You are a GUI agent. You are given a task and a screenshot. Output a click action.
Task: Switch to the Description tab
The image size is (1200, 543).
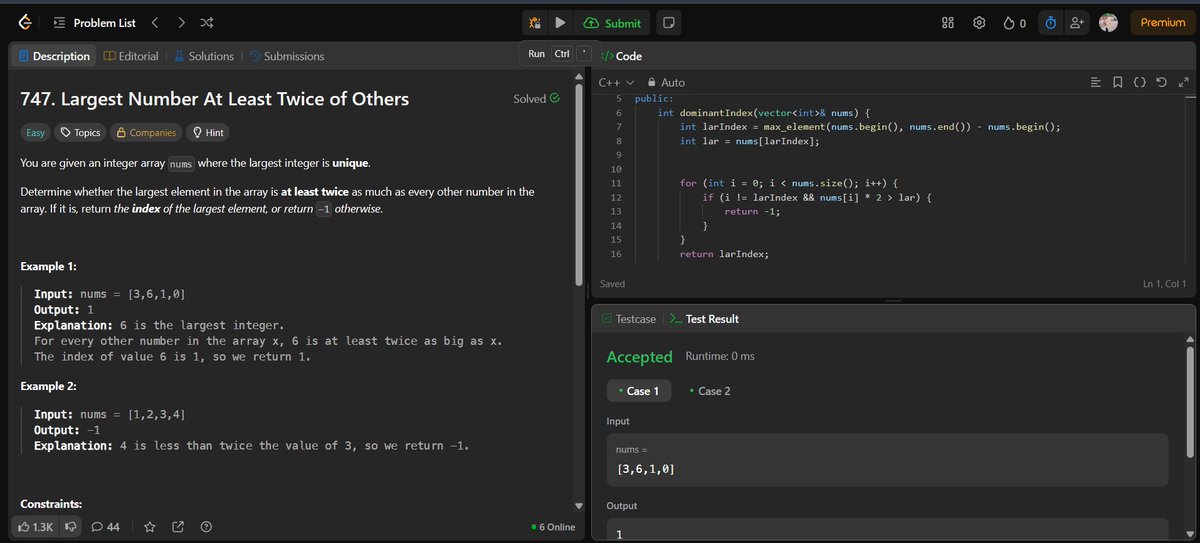pos(54,56)
